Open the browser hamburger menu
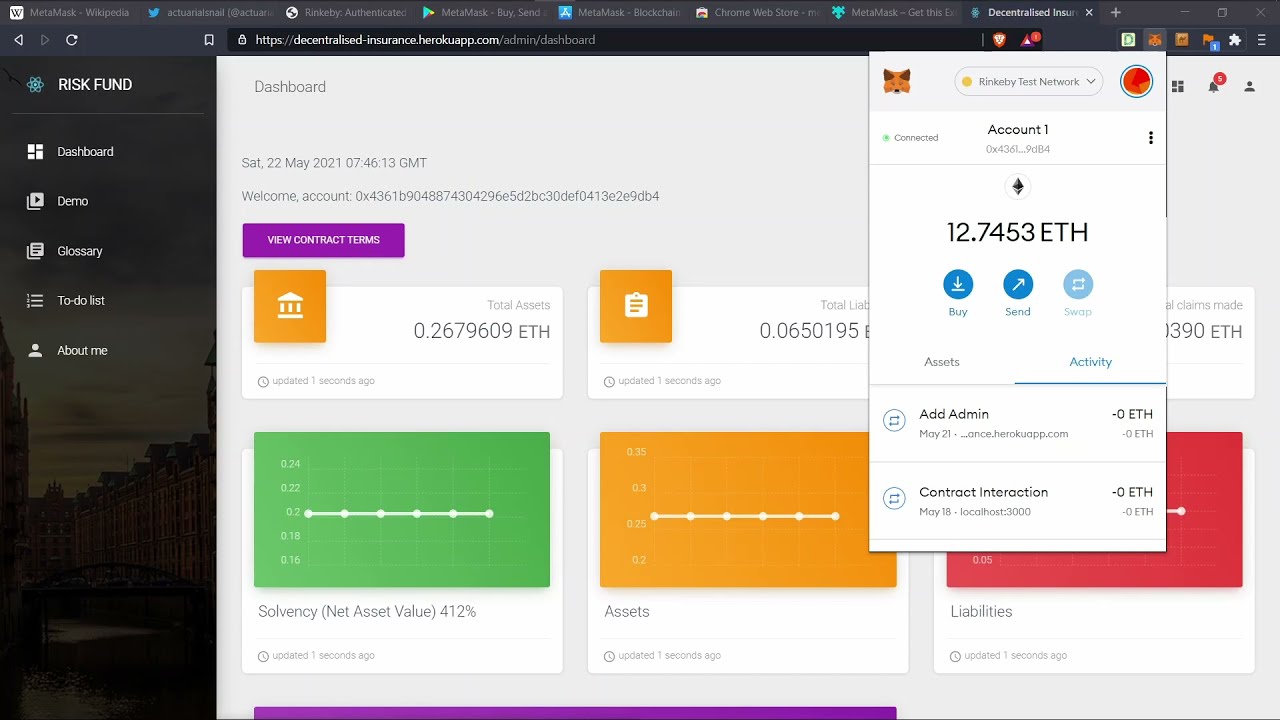Screen dimensions: 1280x720 1262,40
